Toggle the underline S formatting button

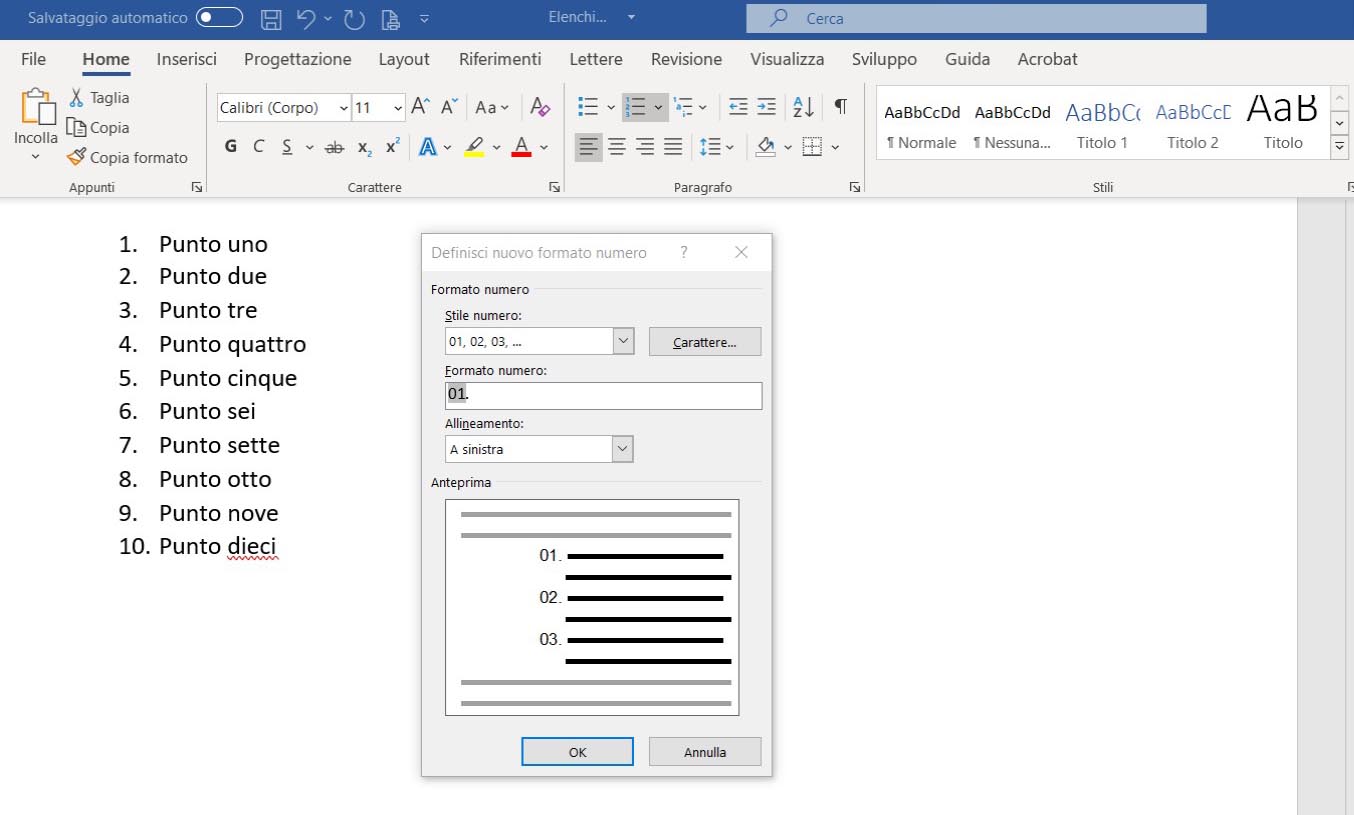point(287,147)
